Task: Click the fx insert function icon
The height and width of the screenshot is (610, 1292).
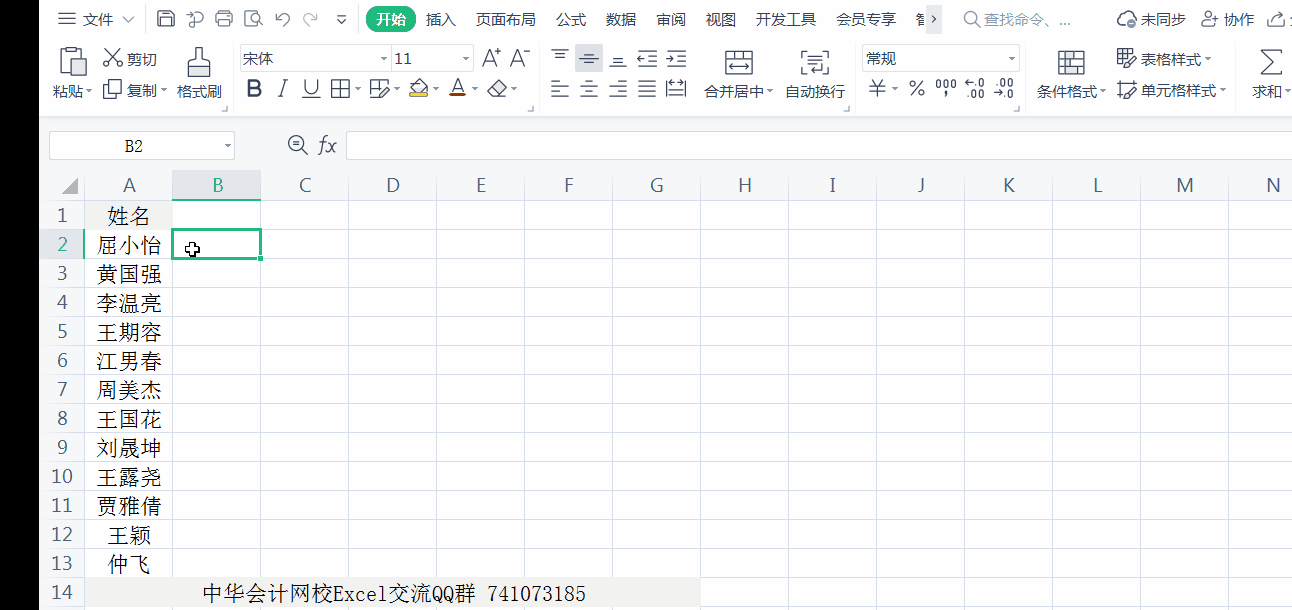Action: (327, 146)
